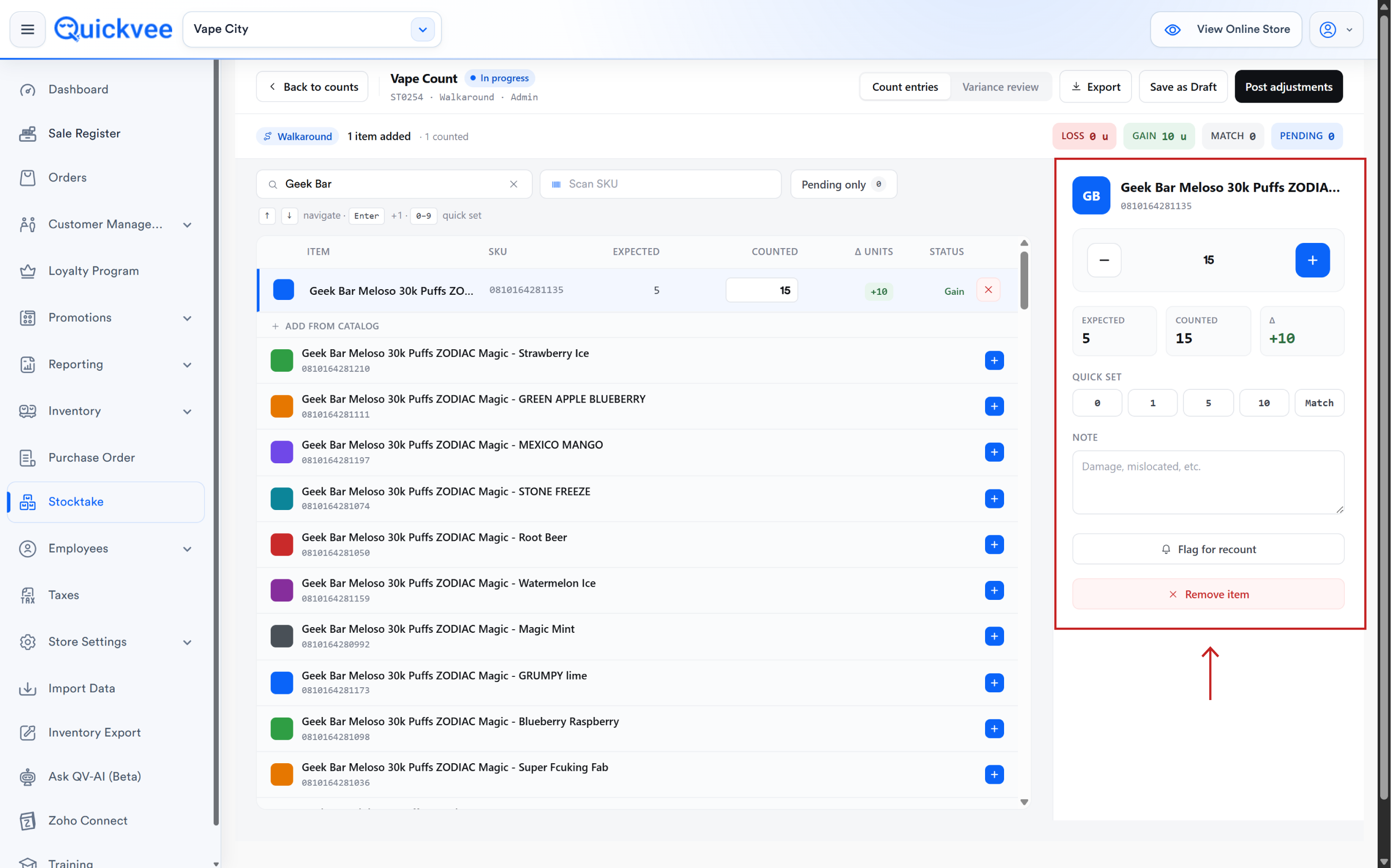Add STONE FREEZE item to count
The width and height of the screenshot is (1391, 868).
pyautogui.click(x=994, y=499)
